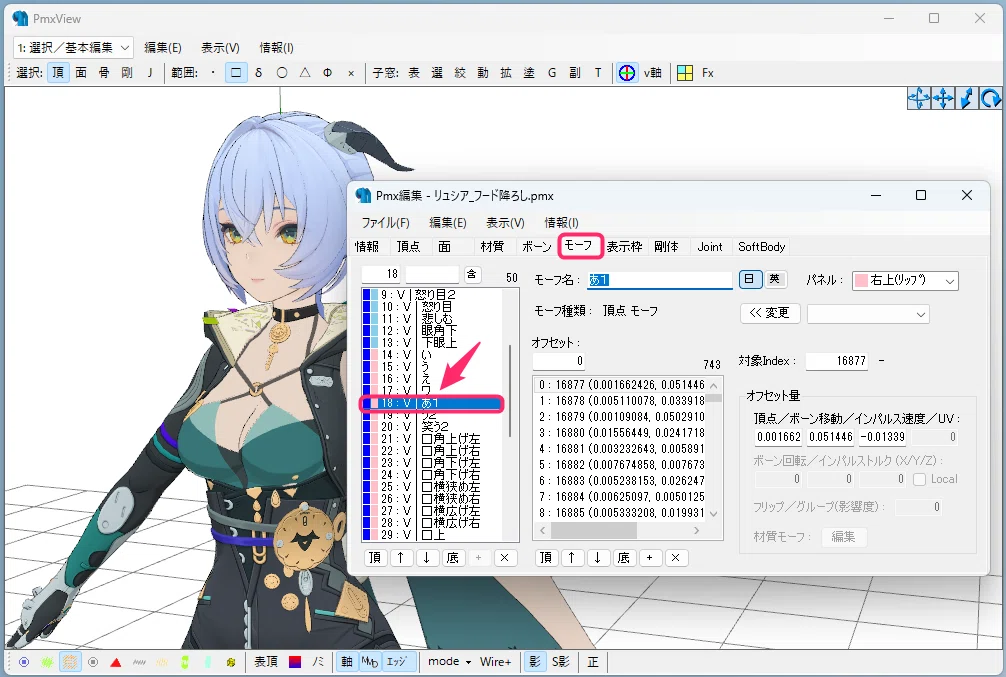Move morph to top with left 頂 button

point(375,558)
